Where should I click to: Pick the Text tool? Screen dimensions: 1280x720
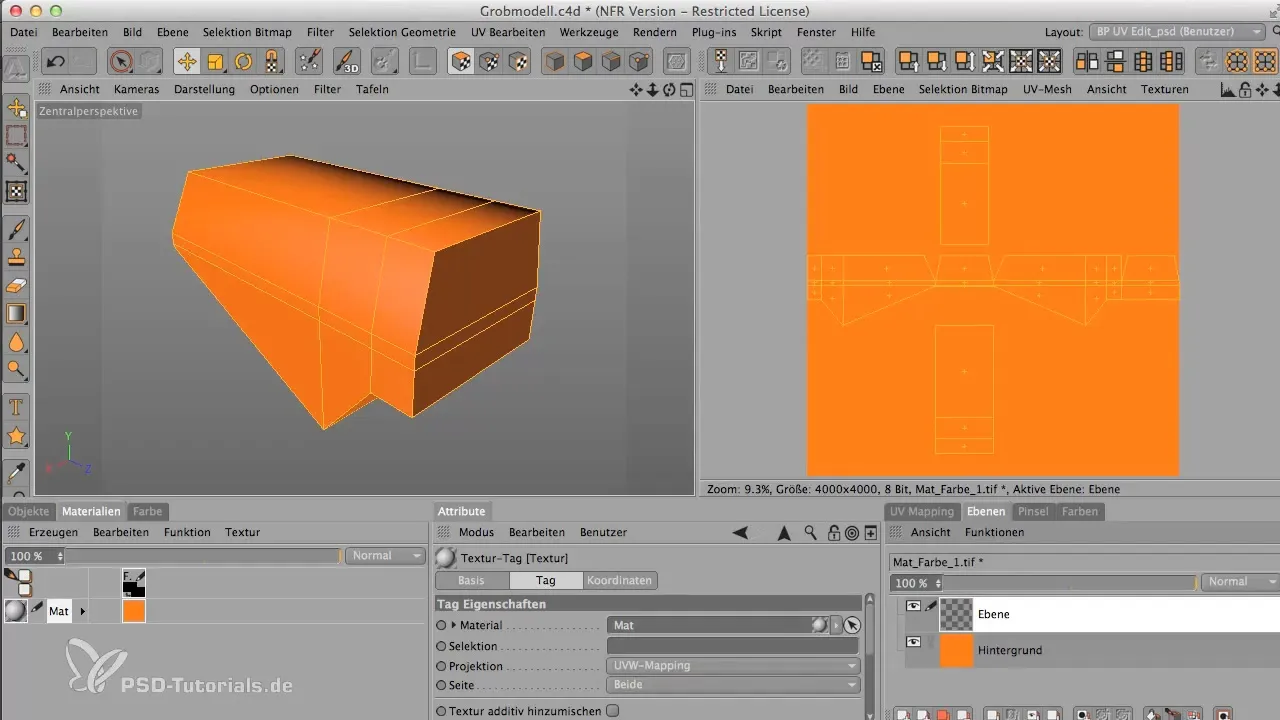pos(16,407)
